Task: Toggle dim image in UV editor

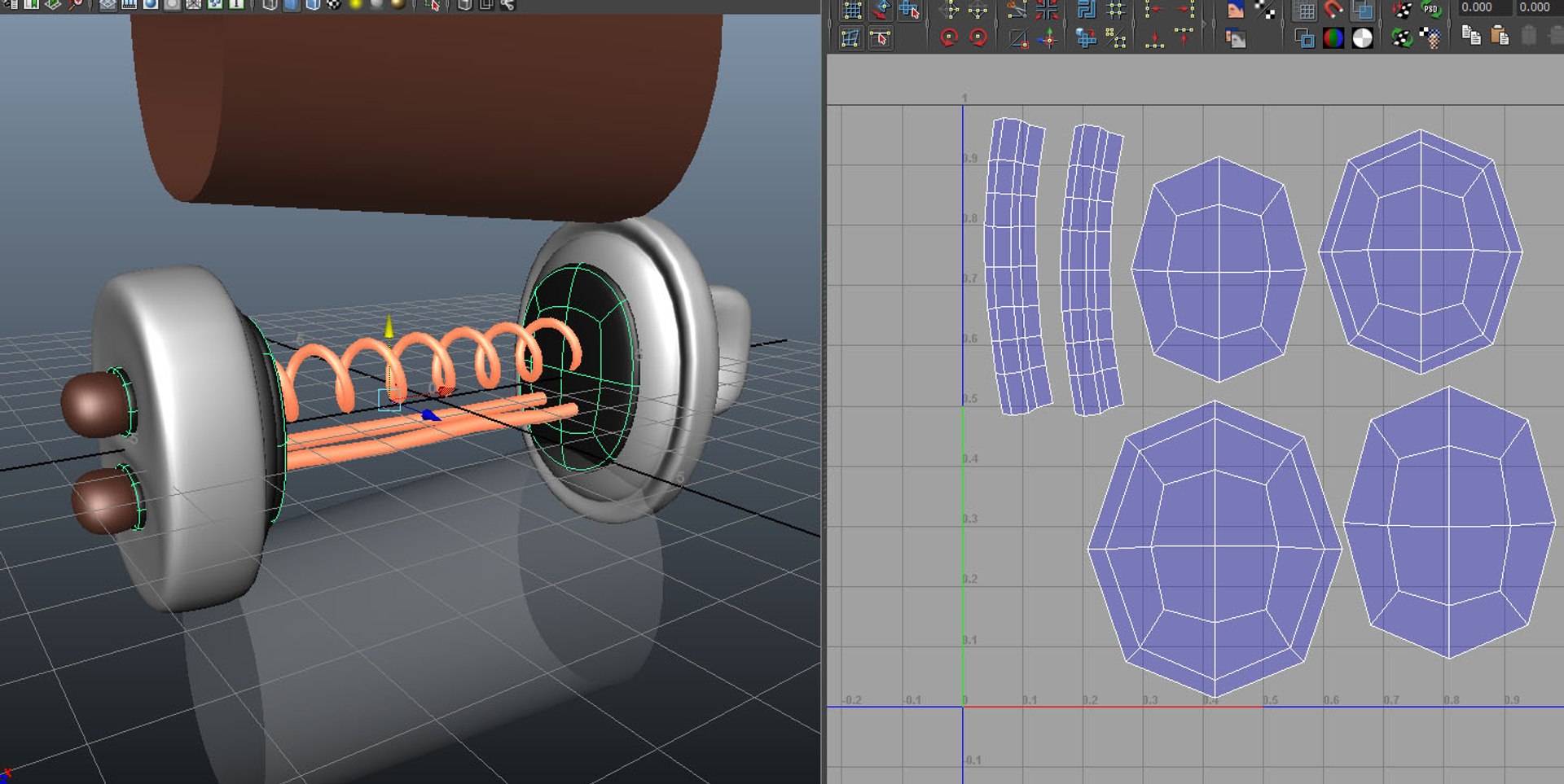Action: [1236, 37]
